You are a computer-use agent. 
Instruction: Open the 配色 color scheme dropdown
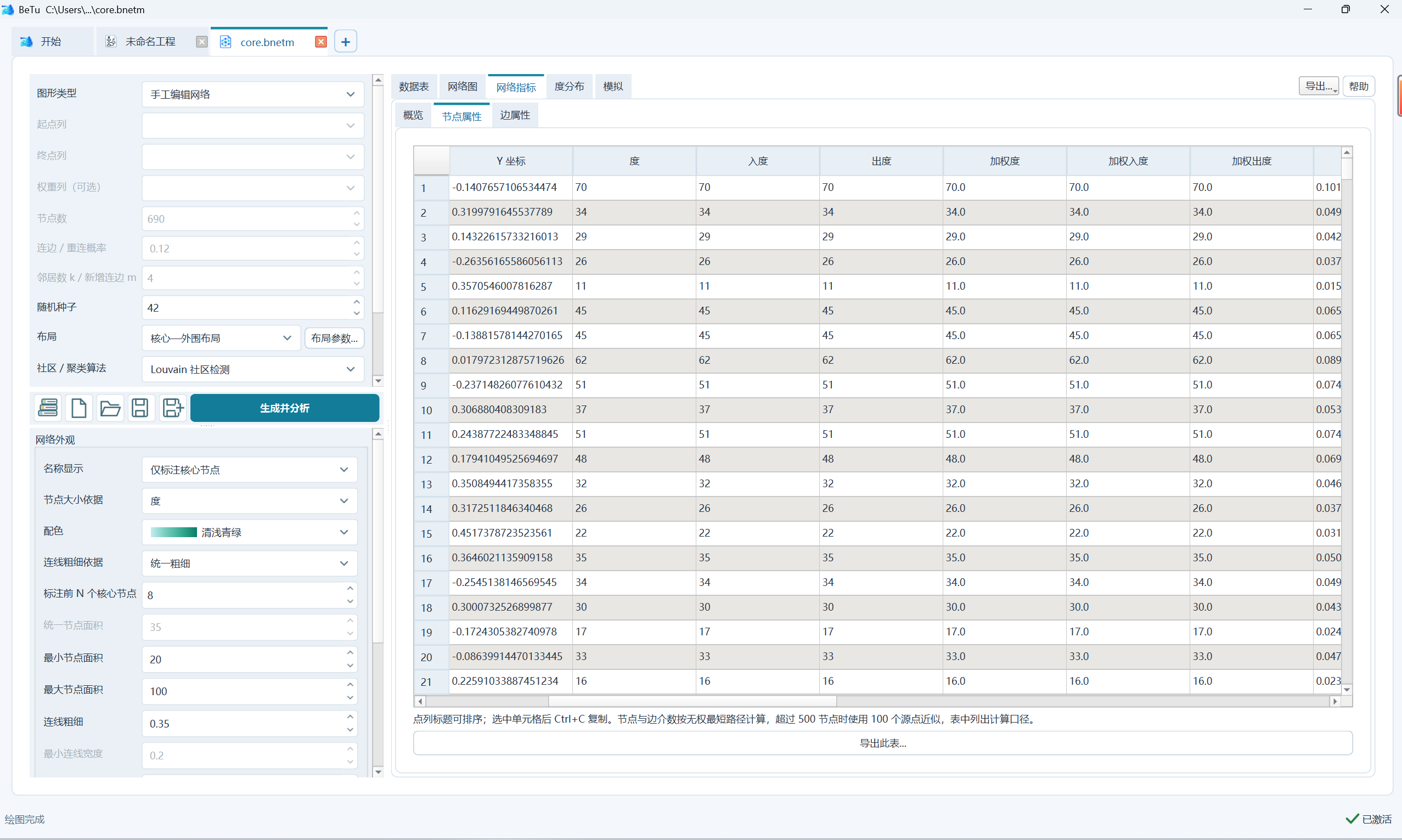coord(249,532)
